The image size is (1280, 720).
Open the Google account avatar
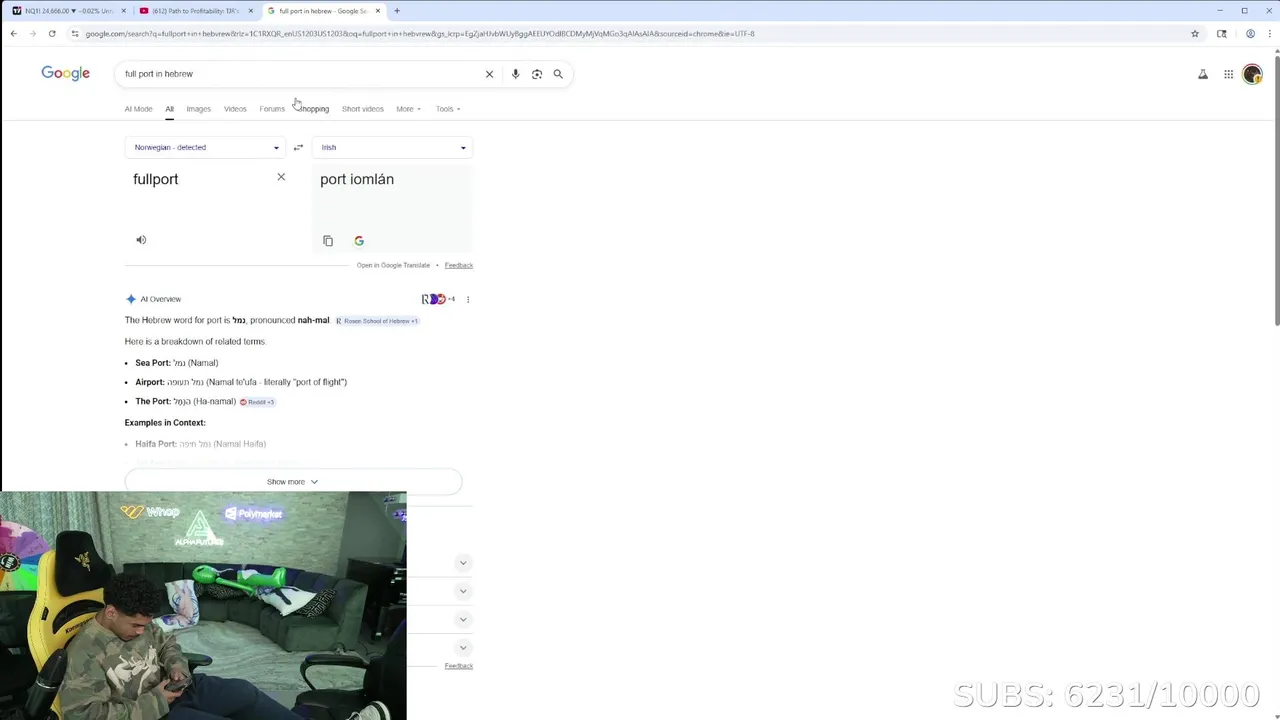(x=1252, y=74)
